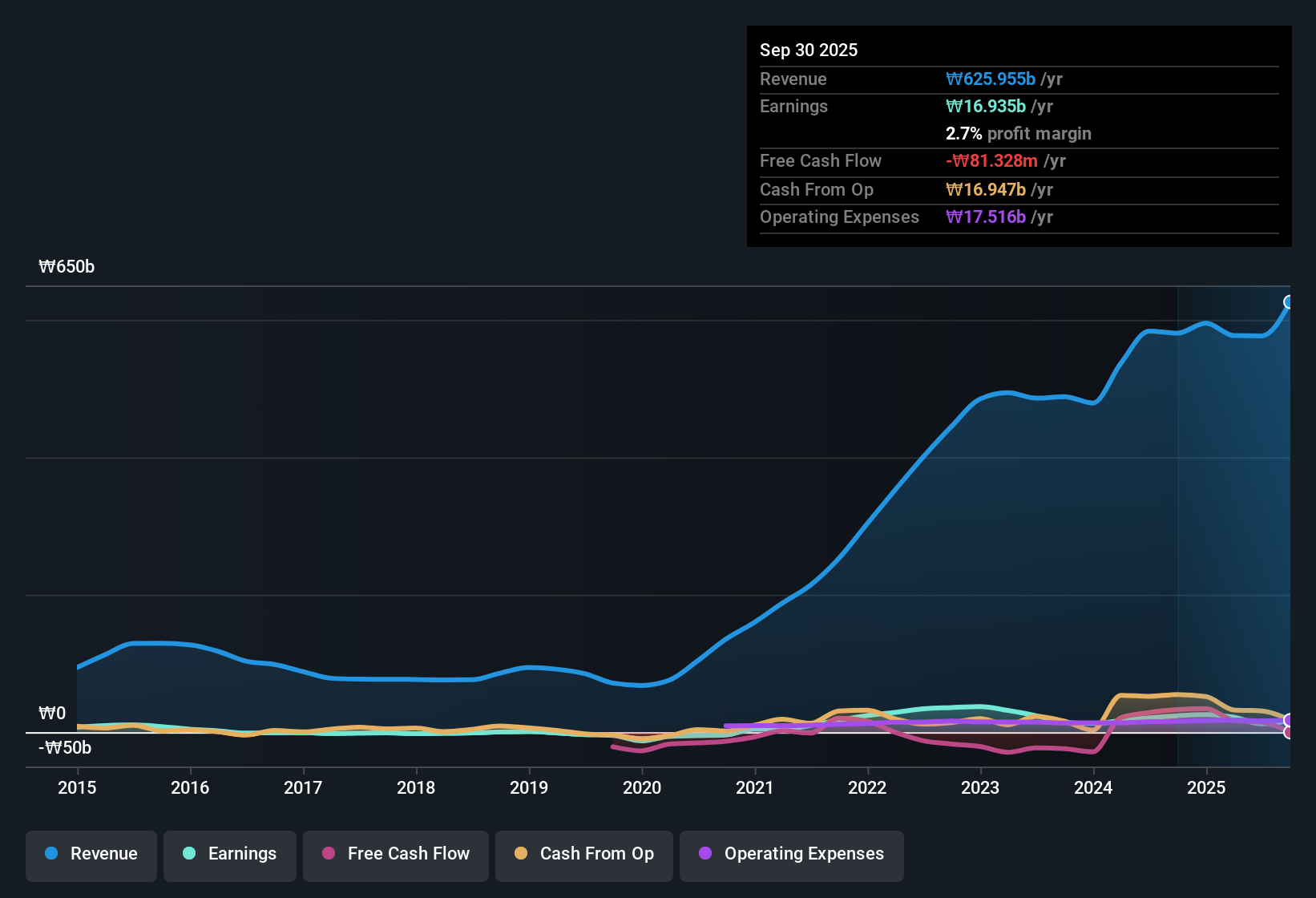Click the pink Free Cash Flow color swatch
The image size is (1316, 898).
coord(328,854)
